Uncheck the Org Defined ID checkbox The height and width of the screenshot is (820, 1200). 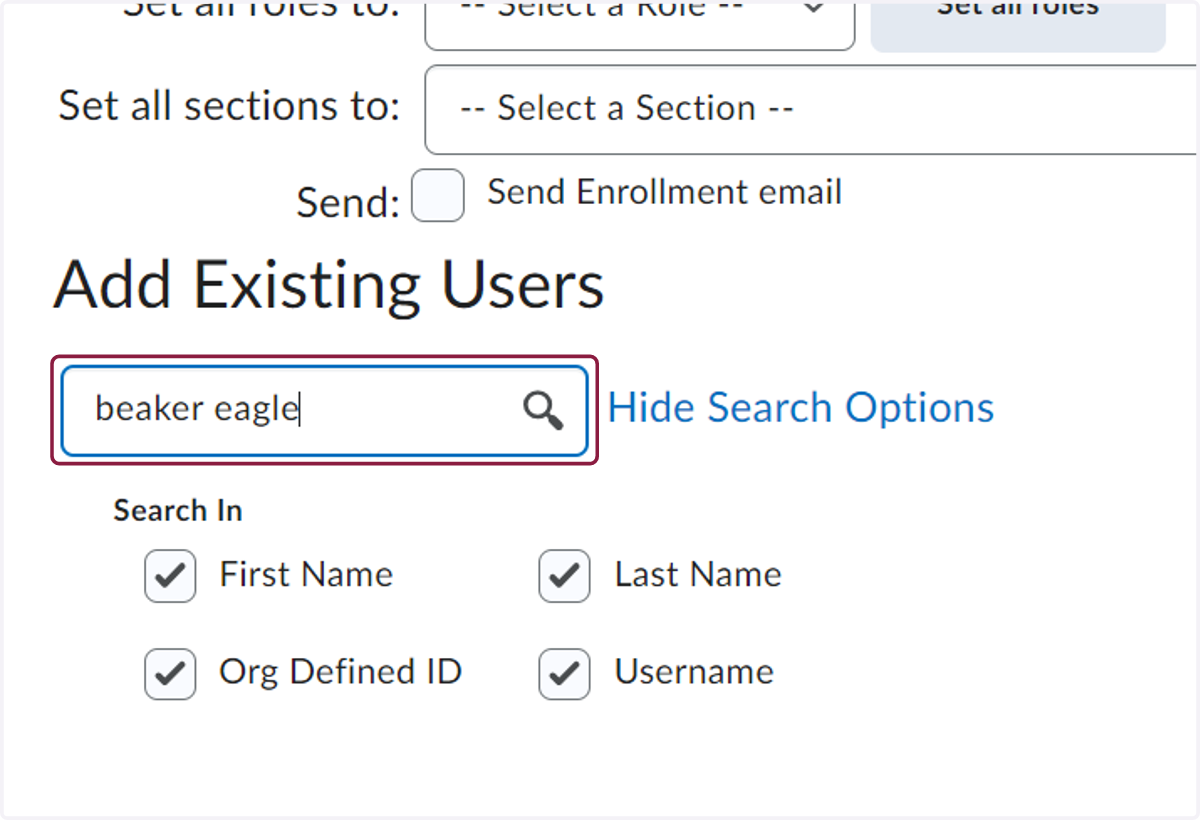coord(170,674)
